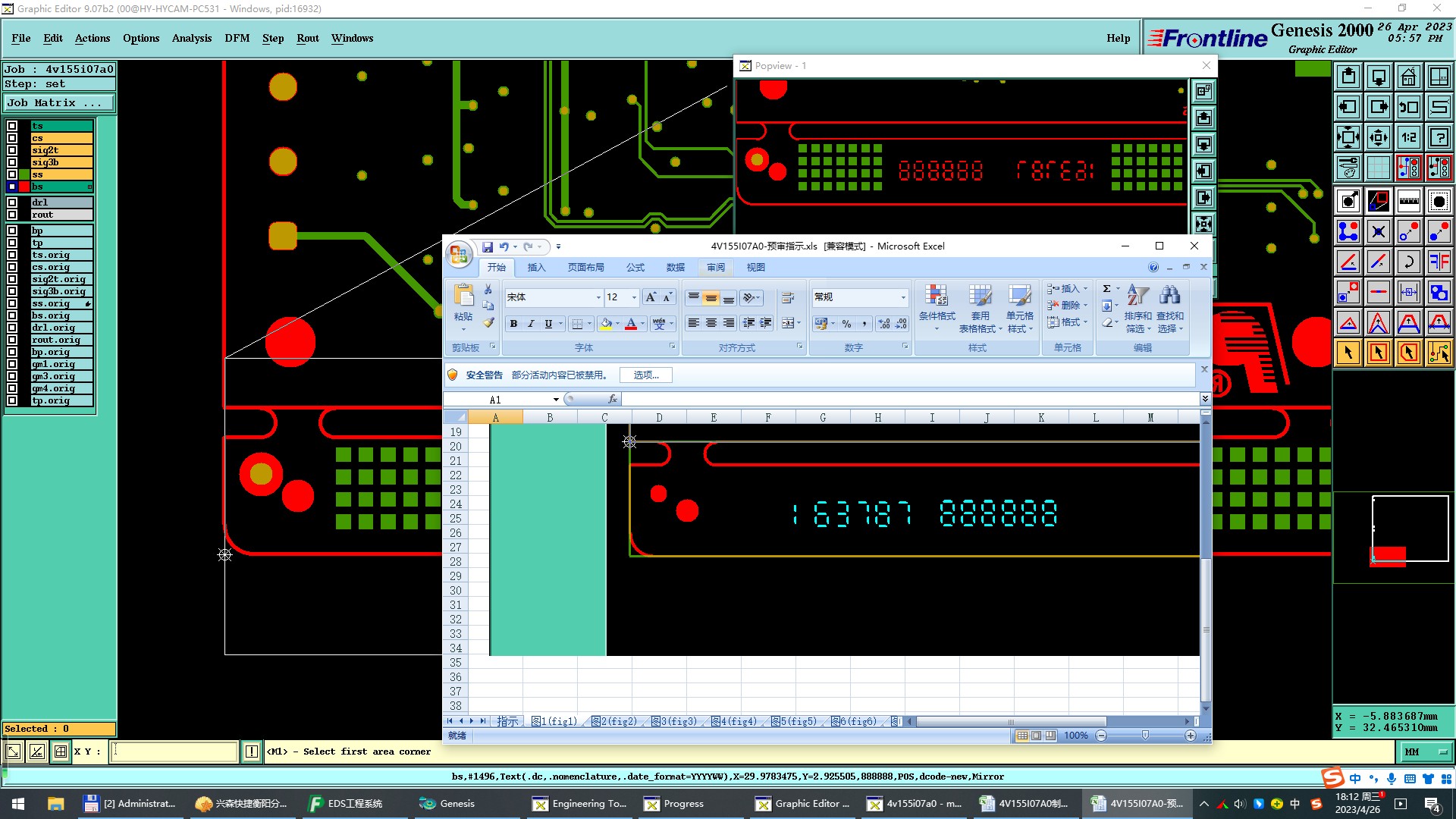Switch to the 插入 ribbon tab

[x=536, y=267]
